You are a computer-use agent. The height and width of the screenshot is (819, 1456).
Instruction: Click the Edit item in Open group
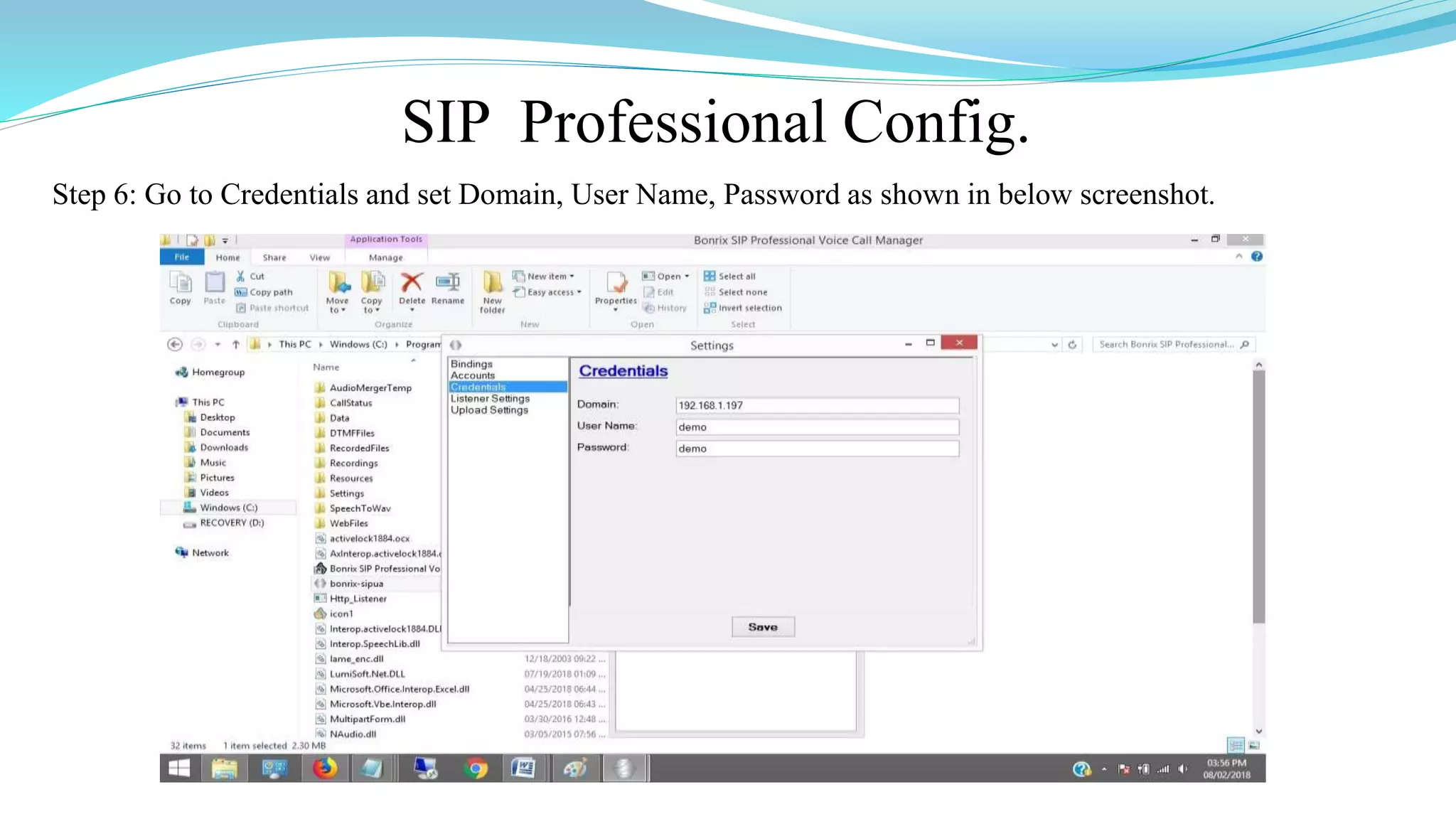(x=658, y=292)
